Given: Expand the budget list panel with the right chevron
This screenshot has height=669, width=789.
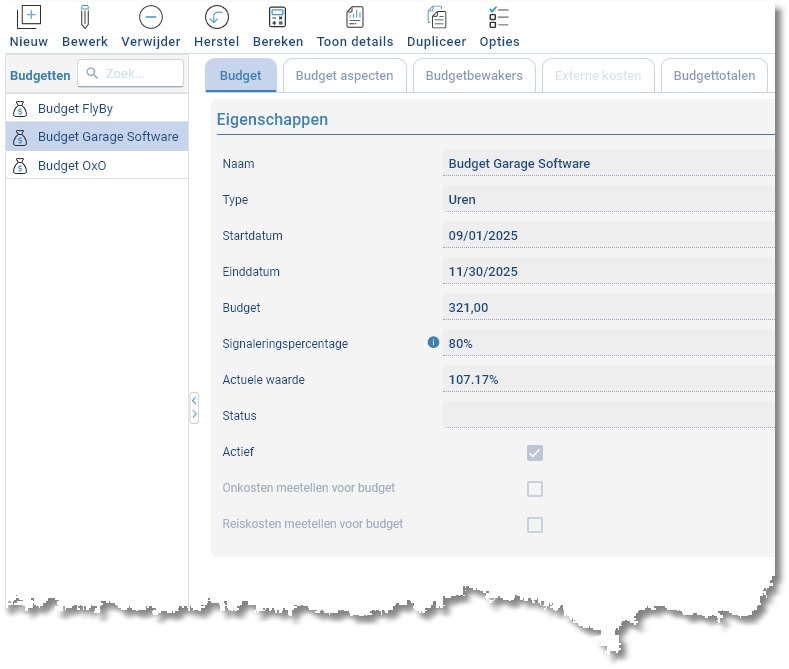Looking at the screenshot, I should point(194,415).
